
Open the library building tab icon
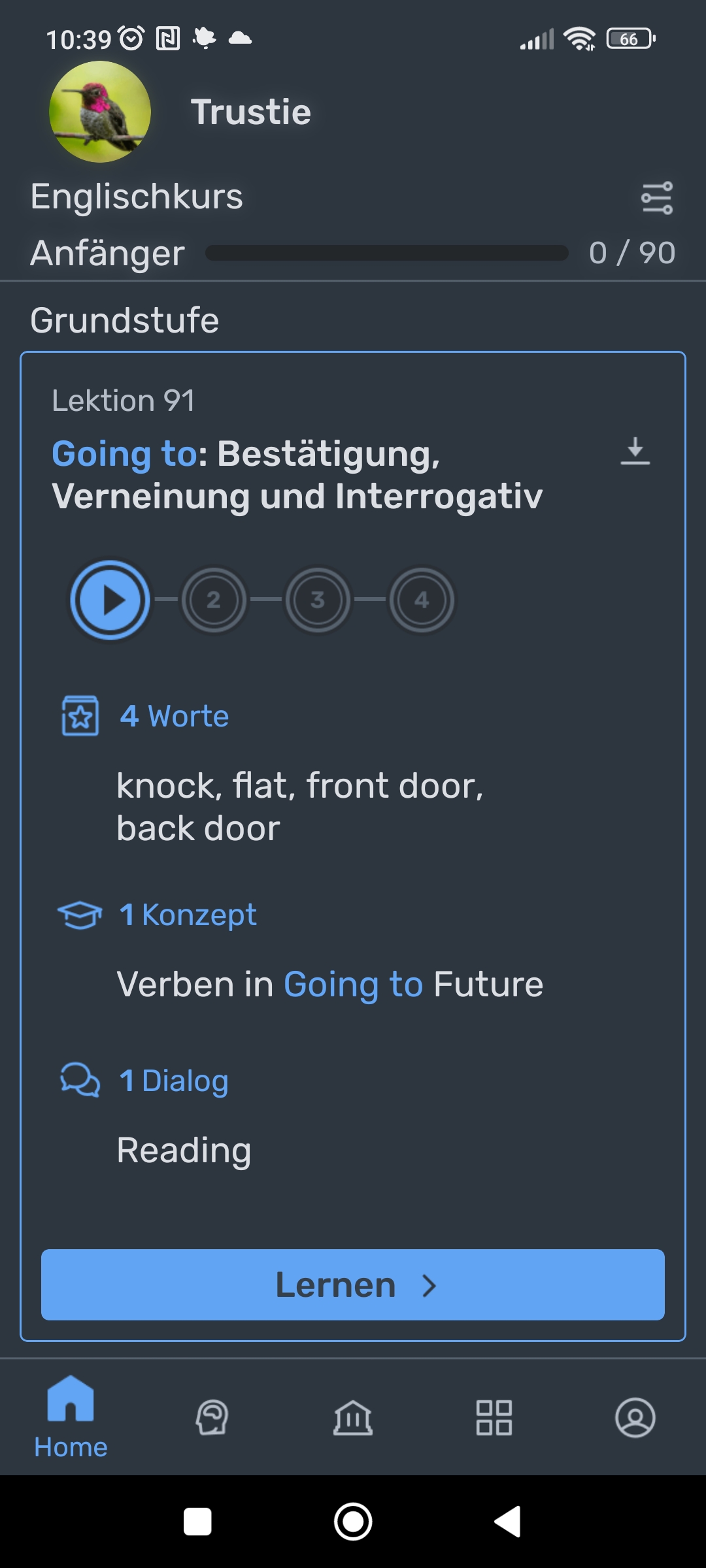[x=353, y=1417]
